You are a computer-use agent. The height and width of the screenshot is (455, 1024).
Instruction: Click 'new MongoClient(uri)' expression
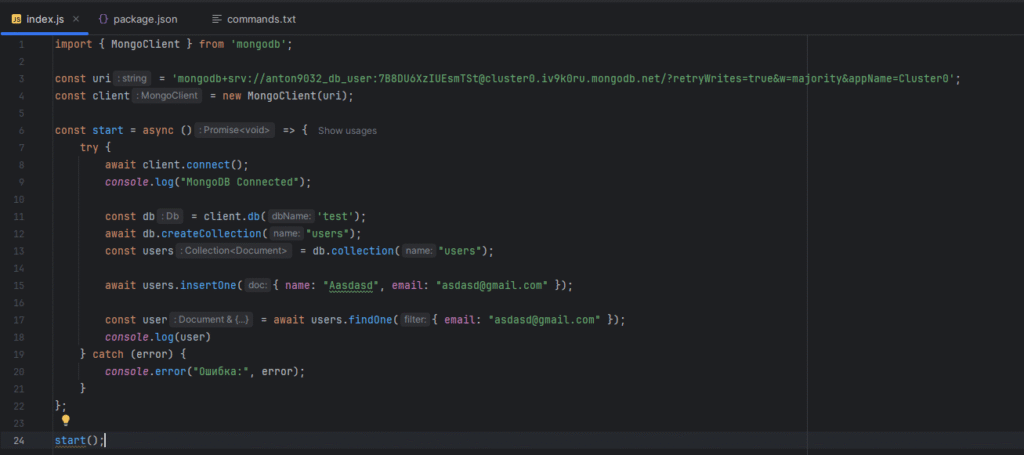285,96
